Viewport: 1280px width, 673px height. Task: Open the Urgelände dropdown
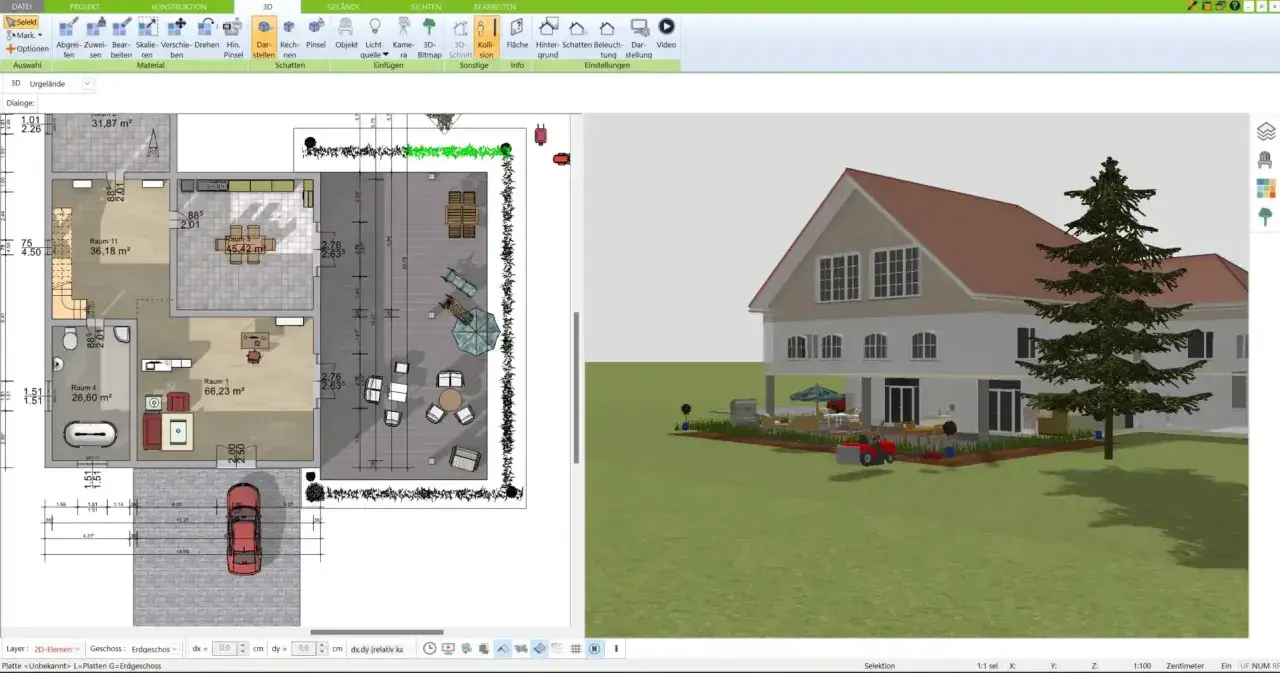[x=88, y=84]
